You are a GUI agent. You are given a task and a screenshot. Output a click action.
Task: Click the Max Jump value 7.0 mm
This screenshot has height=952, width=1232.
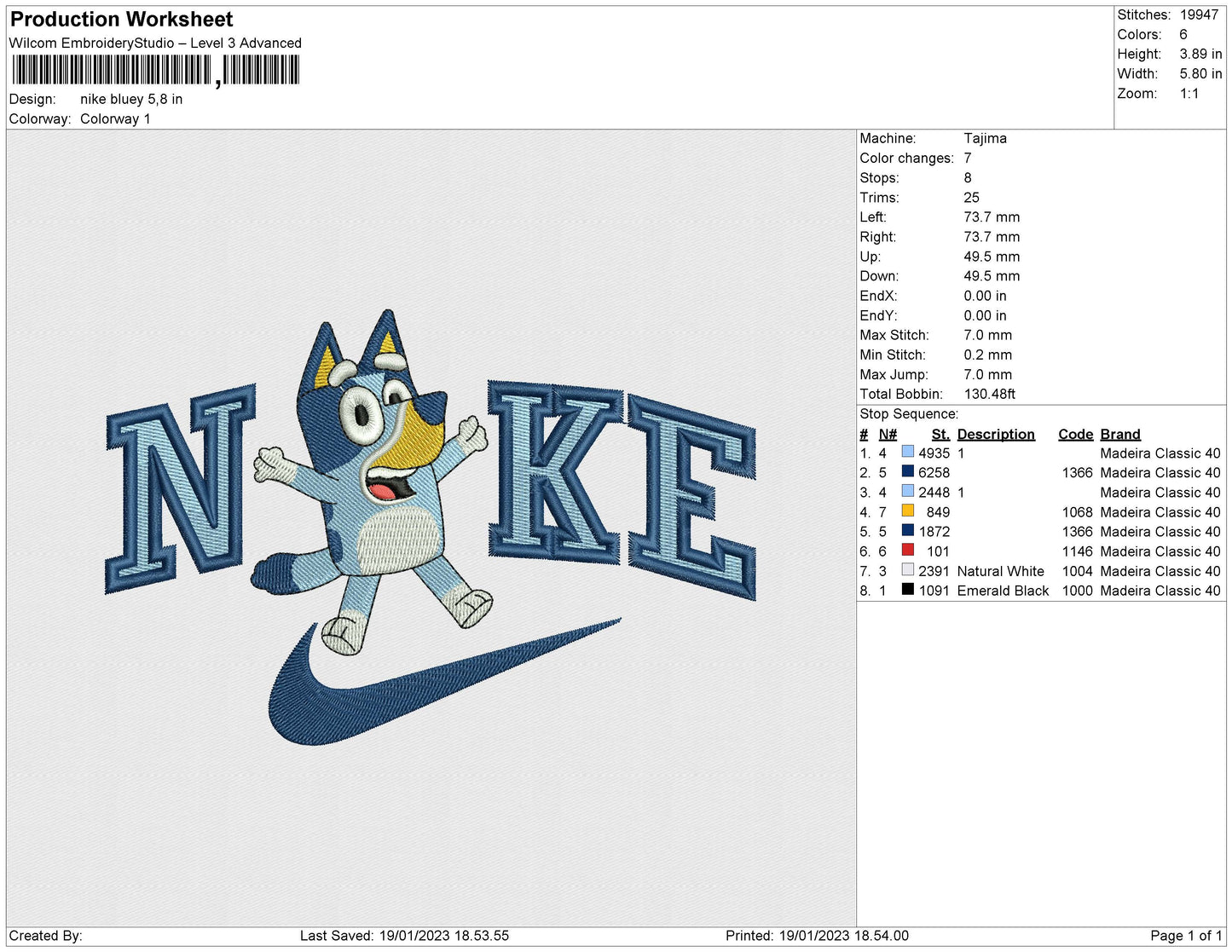[x=988, y=374]
